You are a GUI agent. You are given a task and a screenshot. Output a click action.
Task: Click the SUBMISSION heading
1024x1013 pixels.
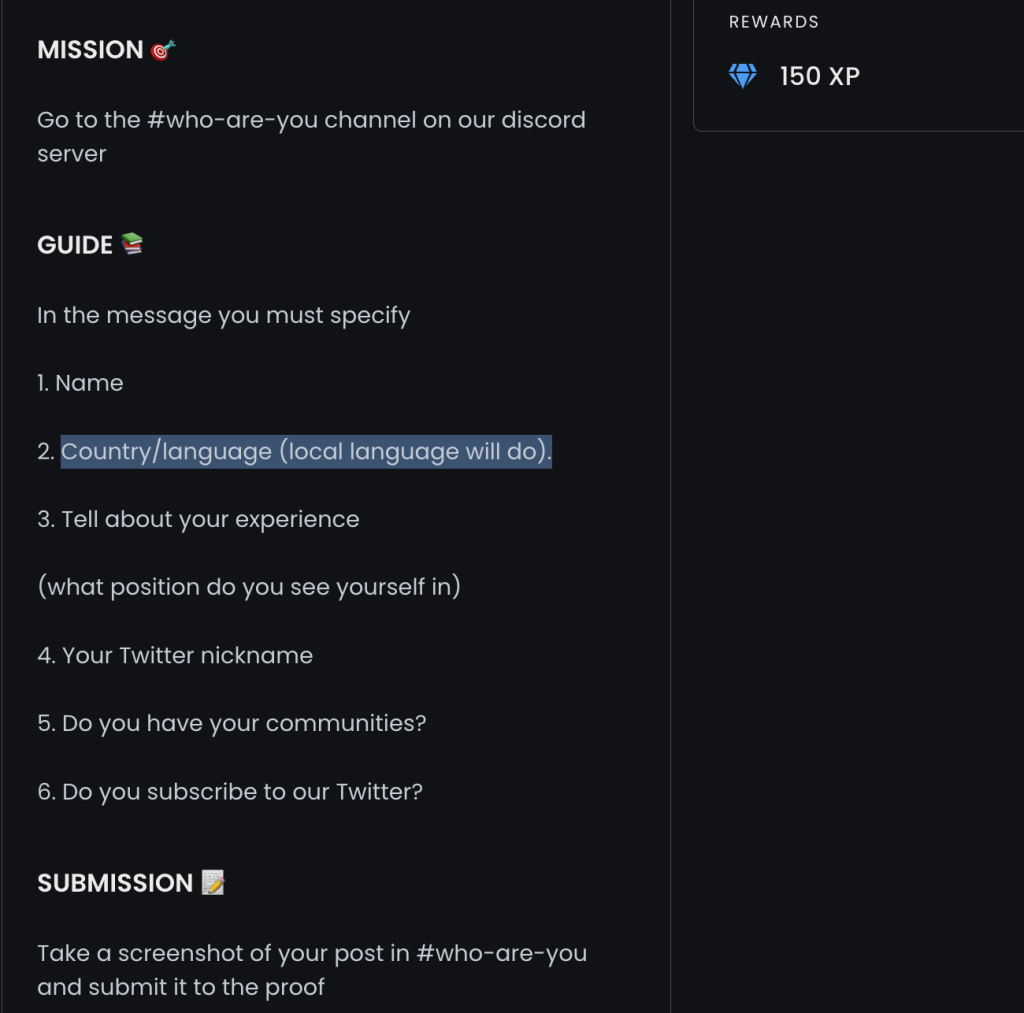click(115, 883)
